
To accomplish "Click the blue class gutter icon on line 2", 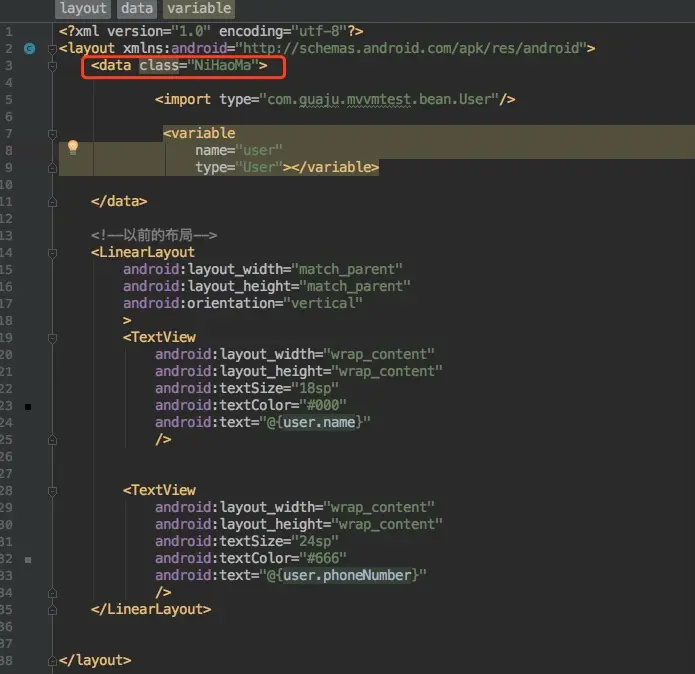I will [x=30, y=48].
